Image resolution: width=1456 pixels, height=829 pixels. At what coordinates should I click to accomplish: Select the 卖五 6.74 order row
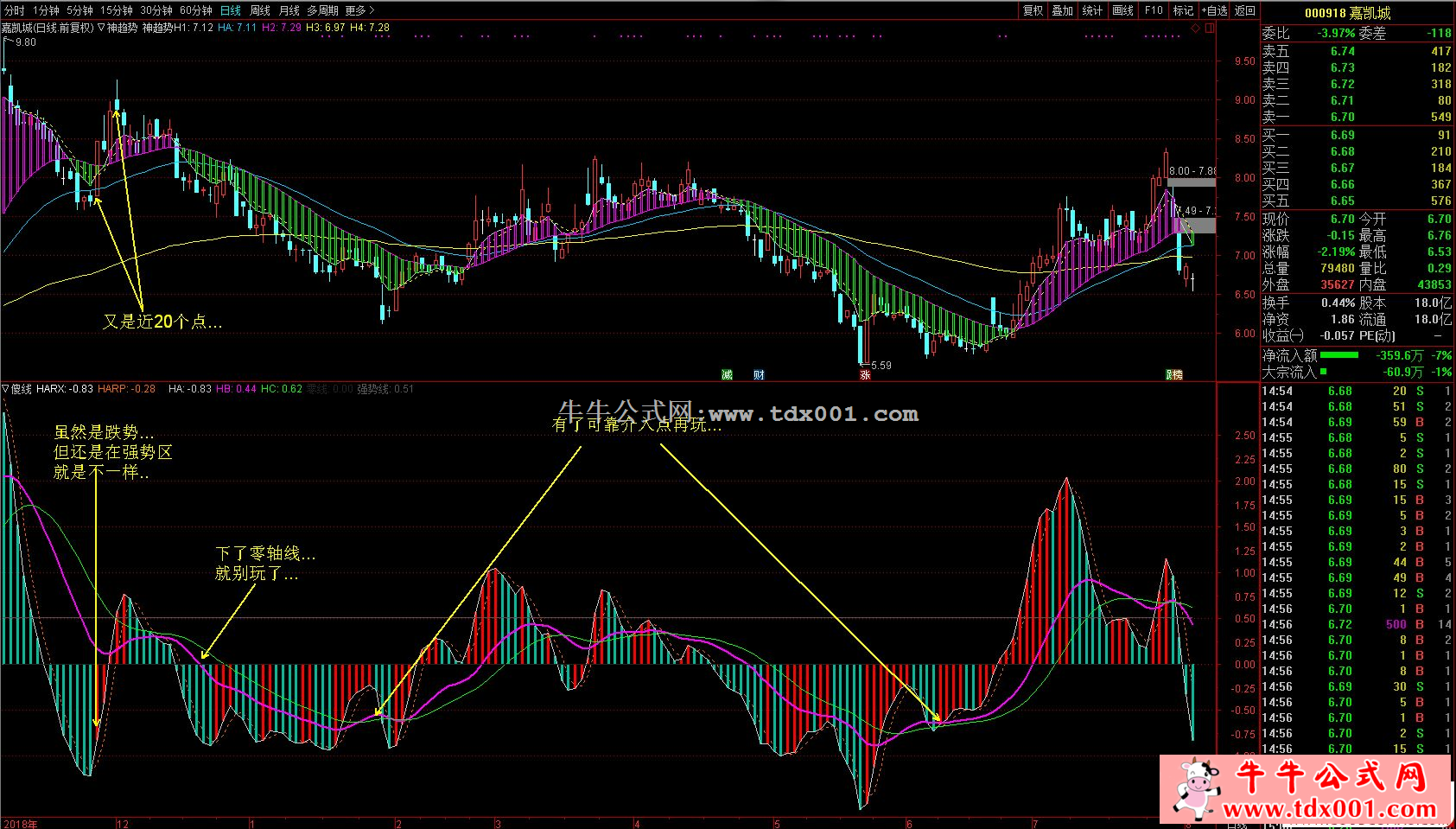click(1357, 51)
